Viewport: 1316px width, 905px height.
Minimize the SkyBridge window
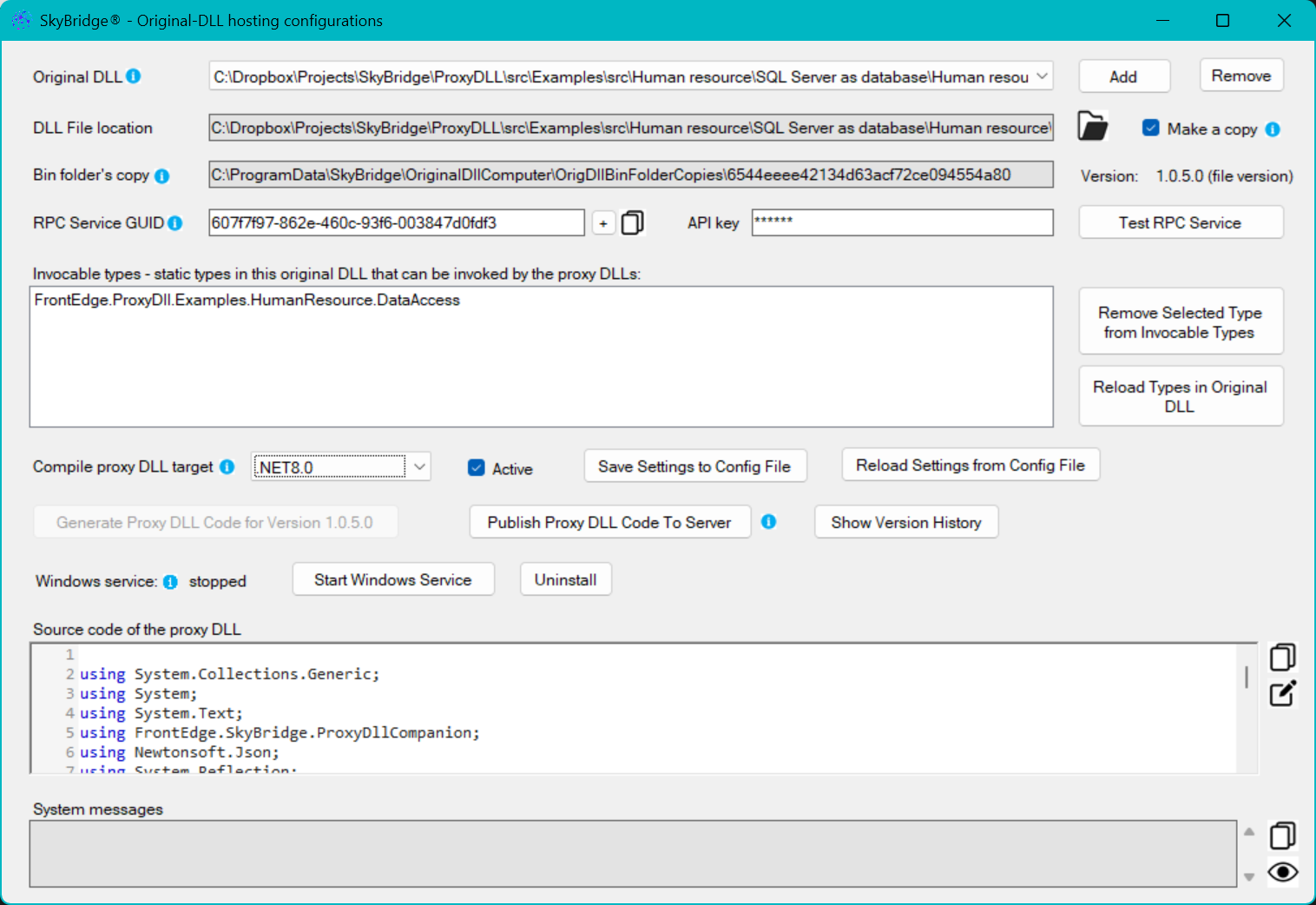point(1162,20)
